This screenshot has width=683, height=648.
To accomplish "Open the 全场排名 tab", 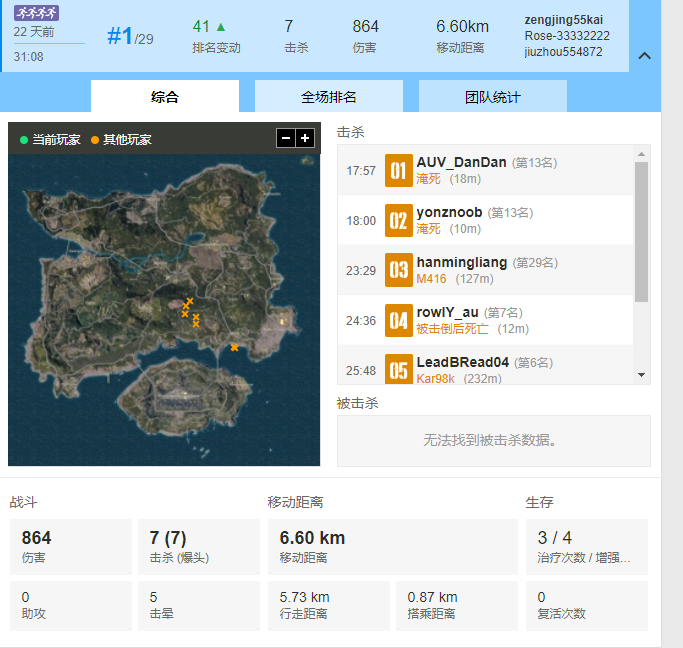I will 328,96.
